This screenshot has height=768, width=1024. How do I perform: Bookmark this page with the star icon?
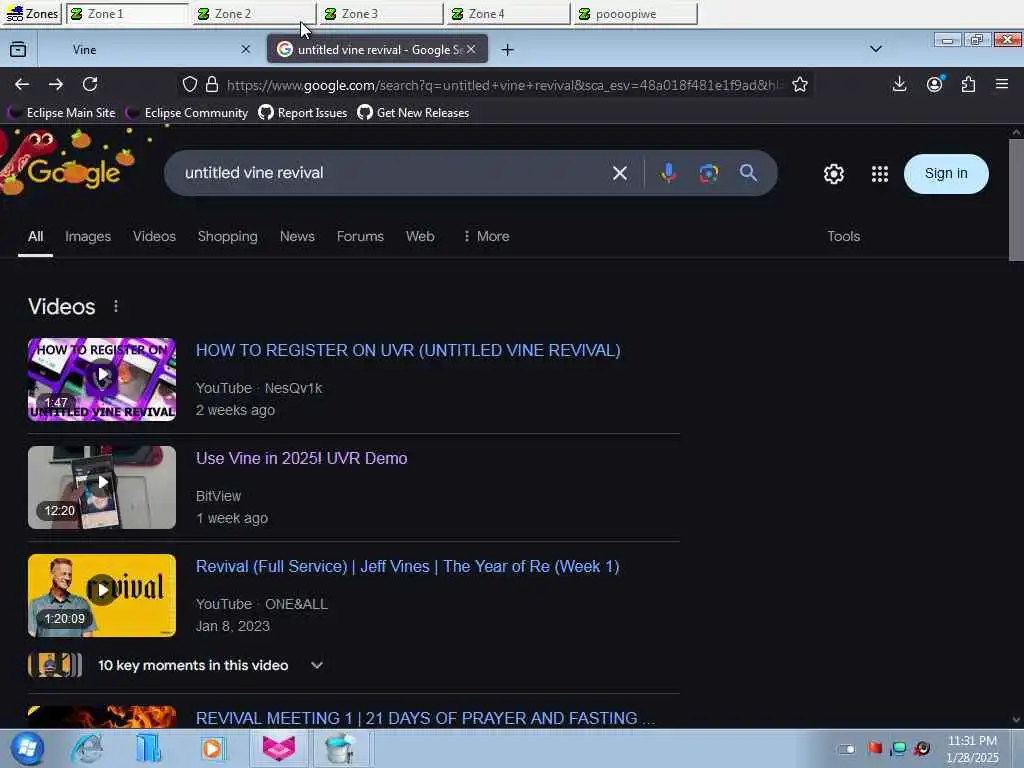coord(800,84)
